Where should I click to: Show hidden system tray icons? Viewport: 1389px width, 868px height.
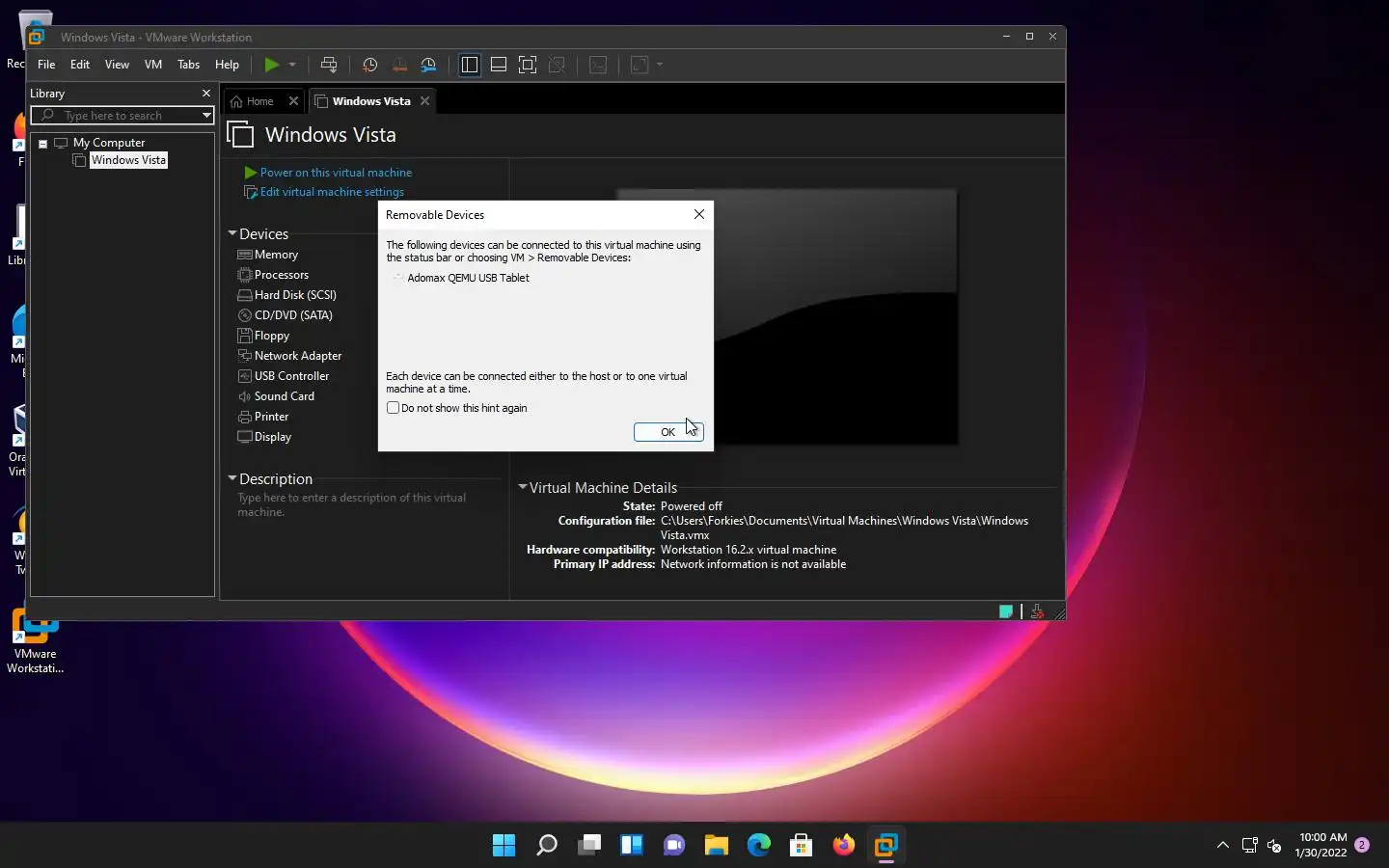click(1222, 846)
